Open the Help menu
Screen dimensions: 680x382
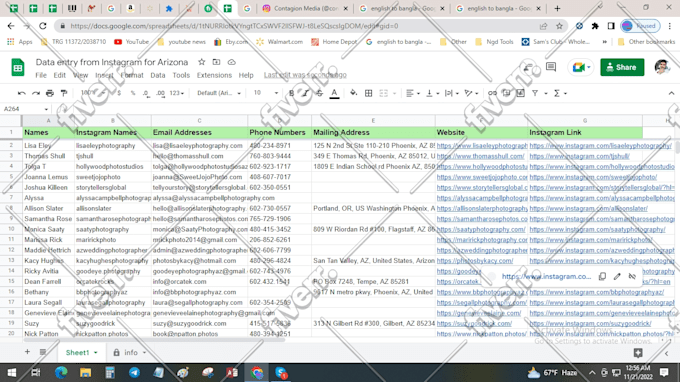click(246, 75)
